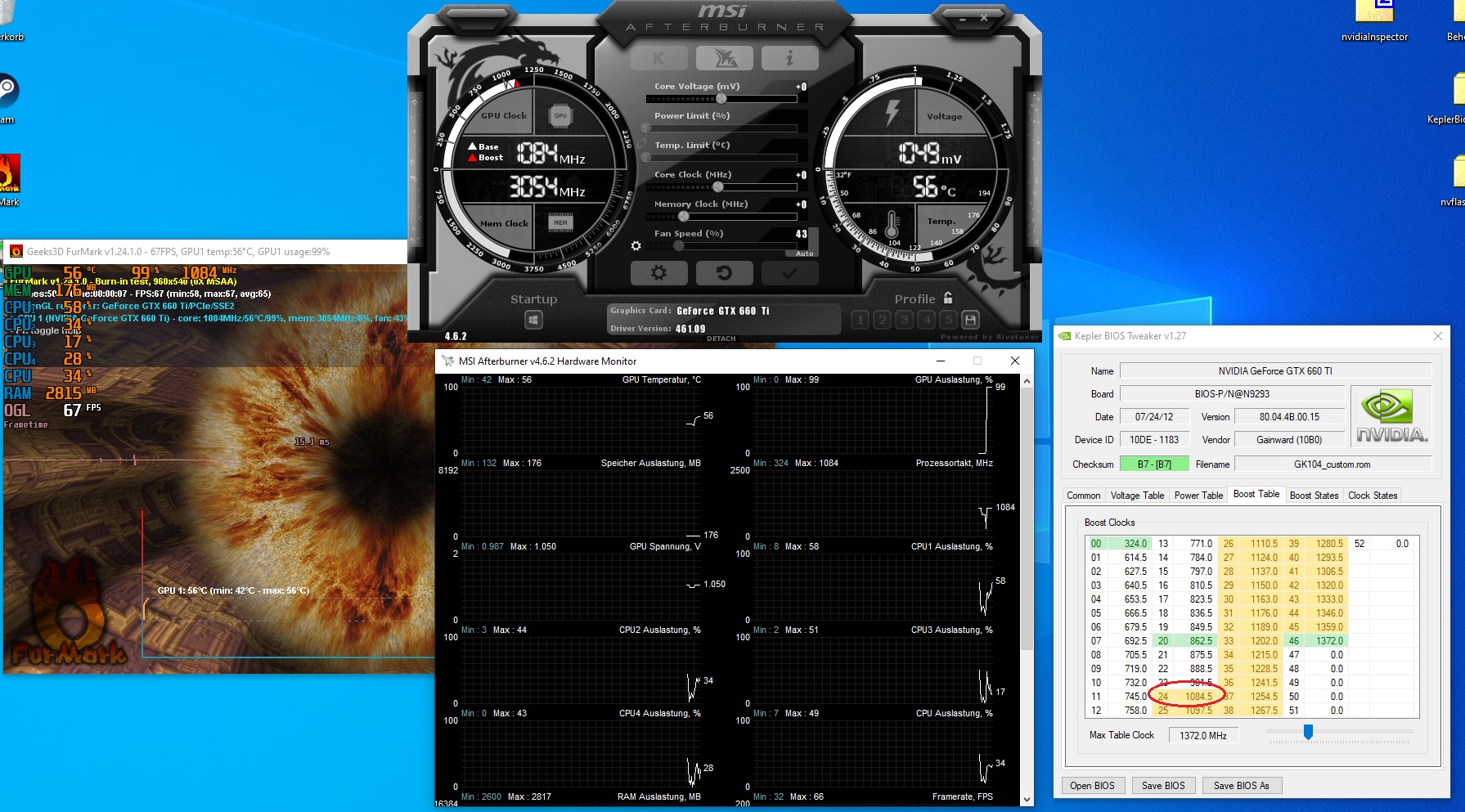Click the NVIDIA logo in Kepler BIOS Tweaker
This screenshot has height=812, width=1465.
(x=1391, y=418)
